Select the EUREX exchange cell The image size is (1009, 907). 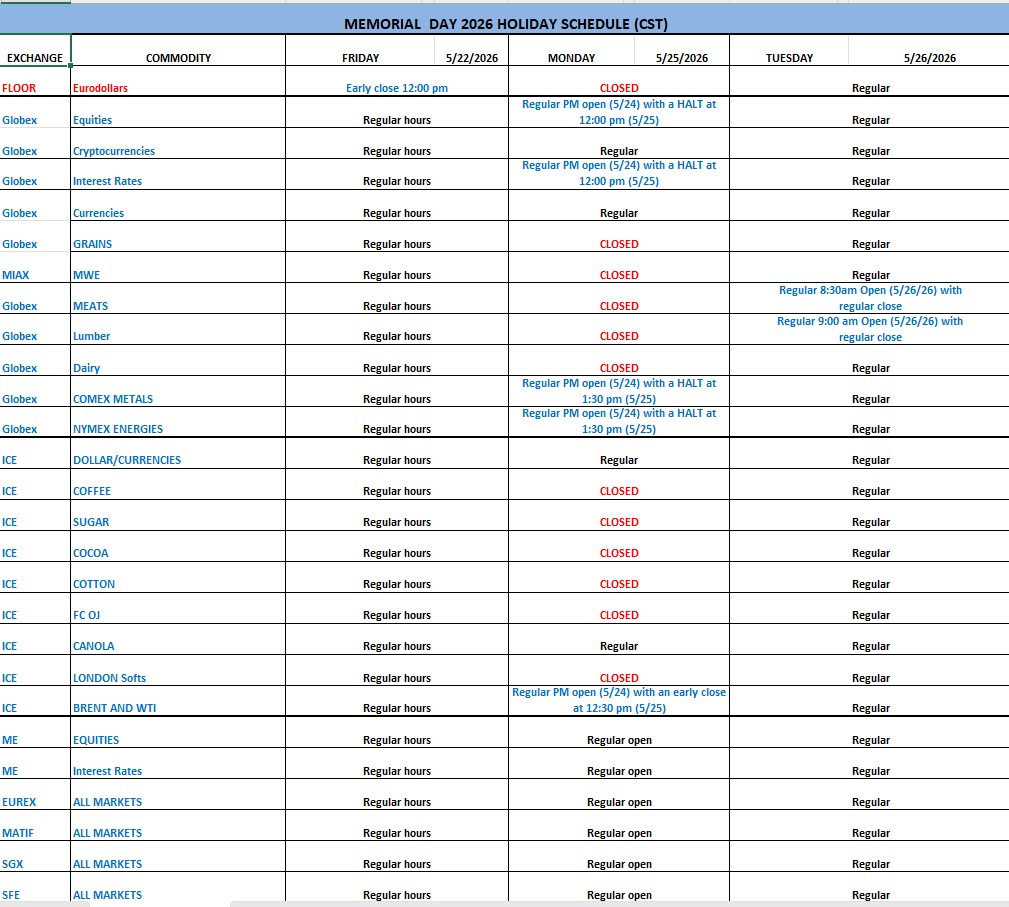[x=35, y=794]
